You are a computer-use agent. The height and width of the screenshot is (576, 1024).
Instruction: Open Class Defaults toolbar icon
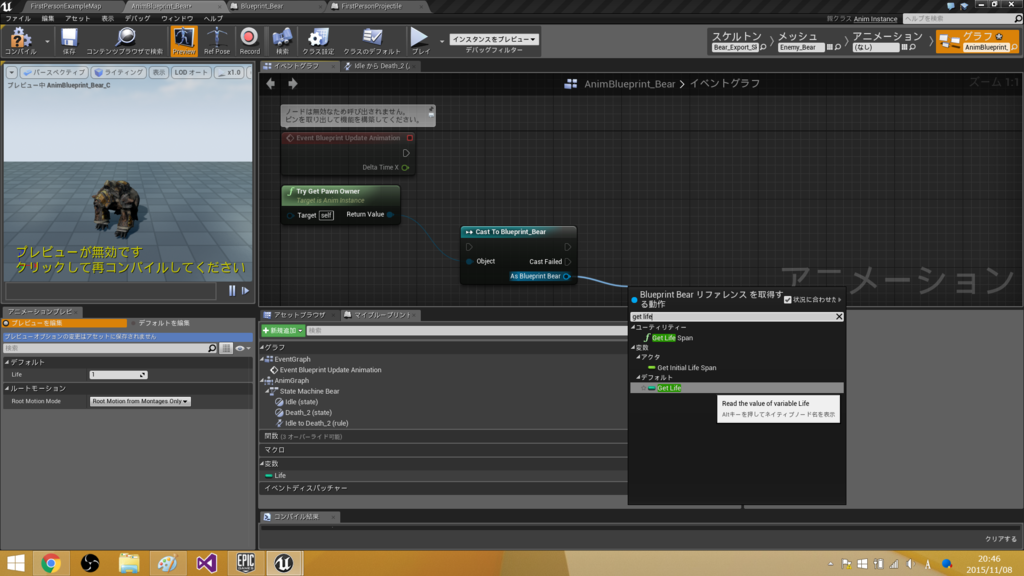click(372, 40)
